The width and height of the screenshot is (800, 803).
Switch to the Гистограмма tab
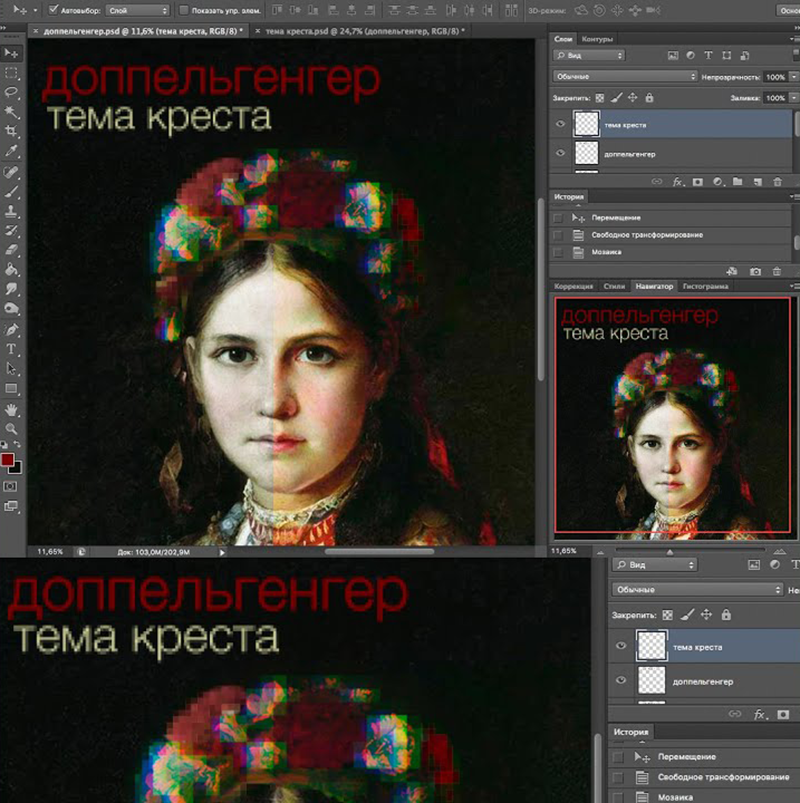(705, 286)
